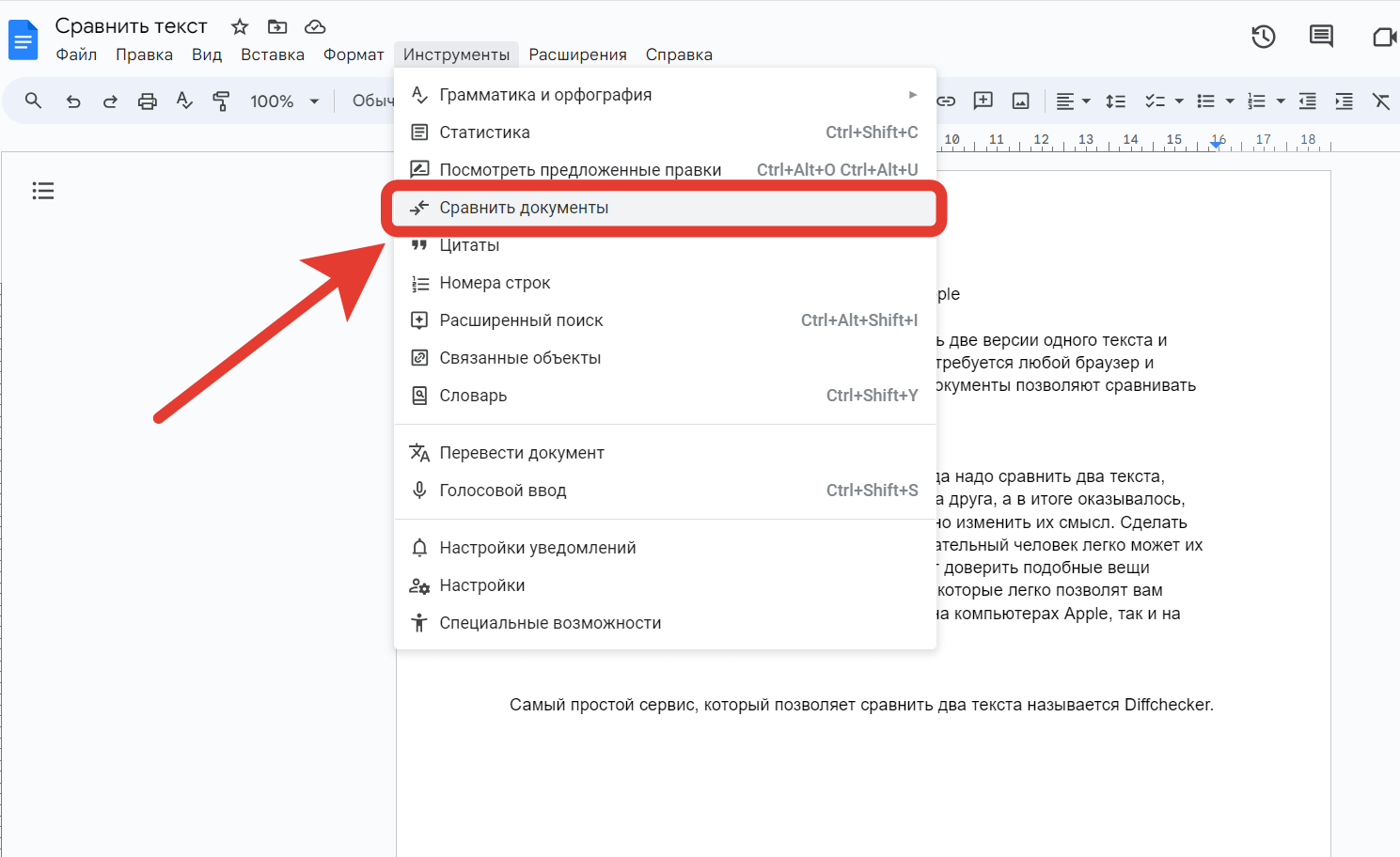The height and width of the screenshot is (857, 1400).
Task: Show document outline list icon
Action: (x=43, y=191)
